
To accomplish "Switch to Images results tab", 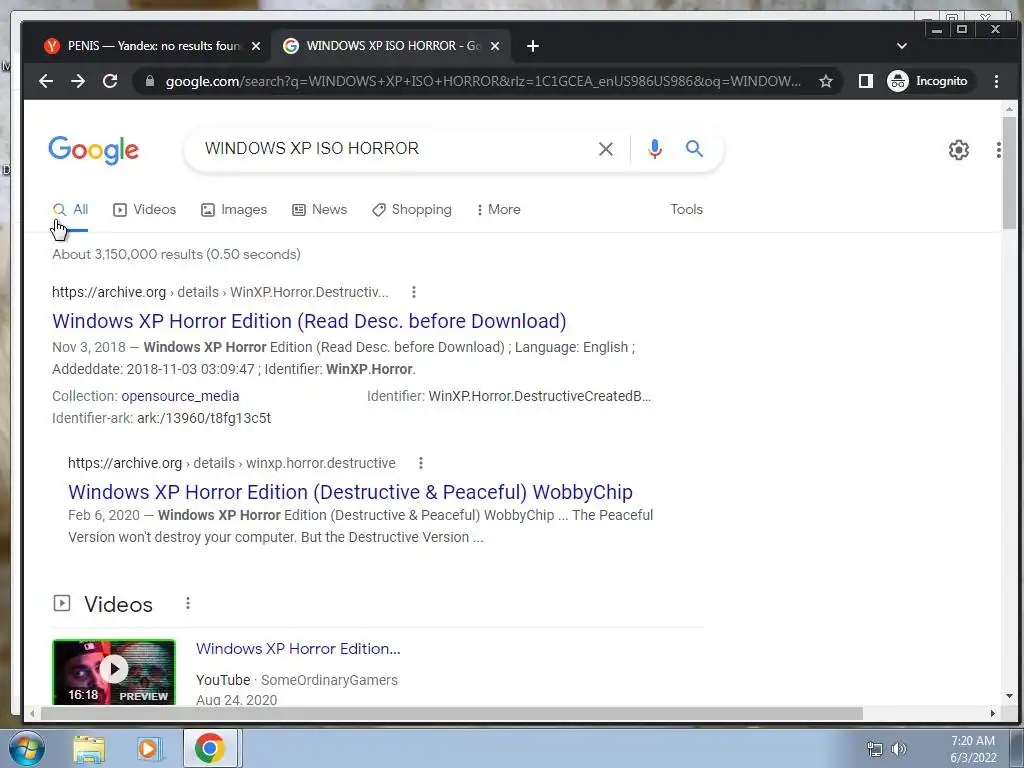I will [234, 210].
